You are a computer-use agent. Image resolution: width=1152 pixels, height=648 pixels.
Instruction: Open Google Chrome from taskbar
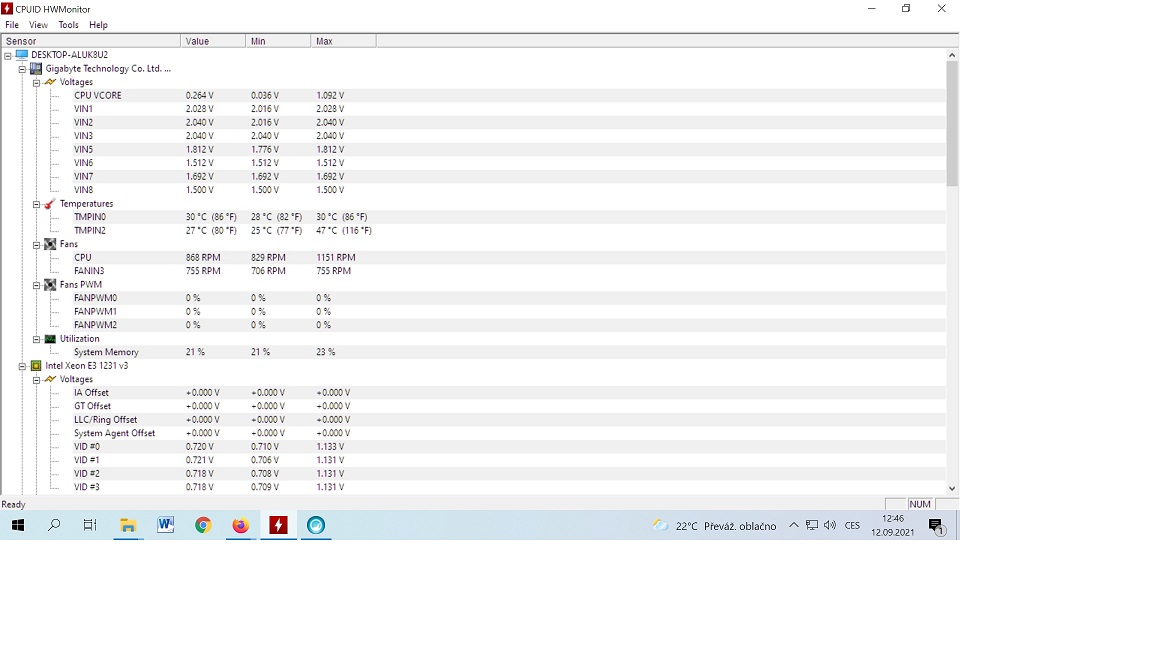pyautogui.click(x=203, y=525)
